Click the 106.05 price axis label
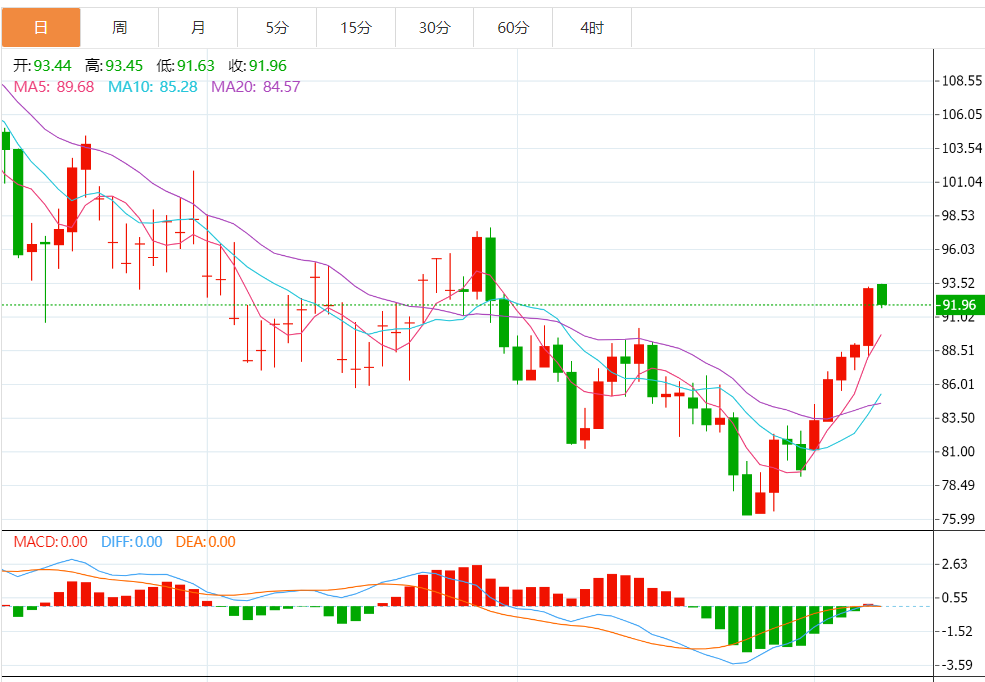Image resolution: width=985 pixels, height=682 pixels. [961, 114]
